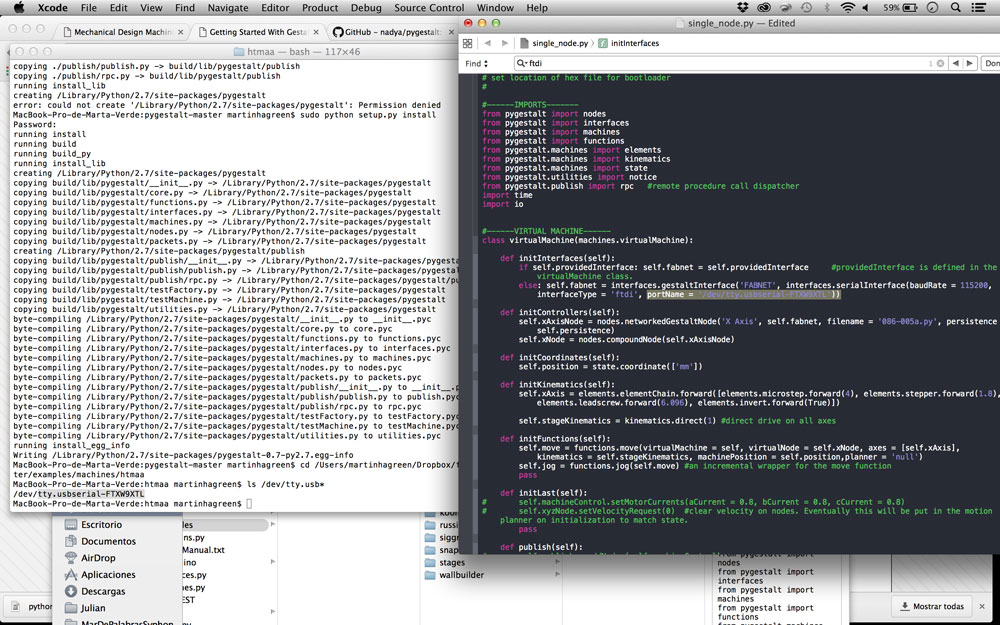
Task: Select the wallbuilder folder in Finder
Action: tap(455, 575)
